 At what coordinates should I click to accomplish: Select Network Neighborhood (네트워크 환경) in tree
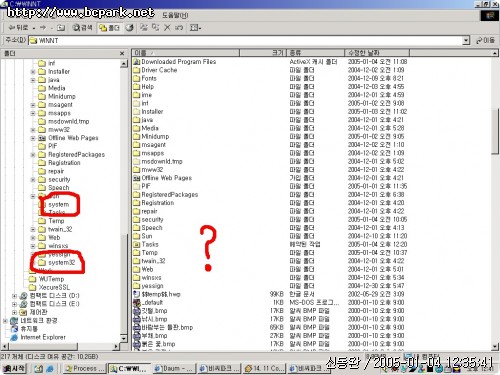(39, 321)
